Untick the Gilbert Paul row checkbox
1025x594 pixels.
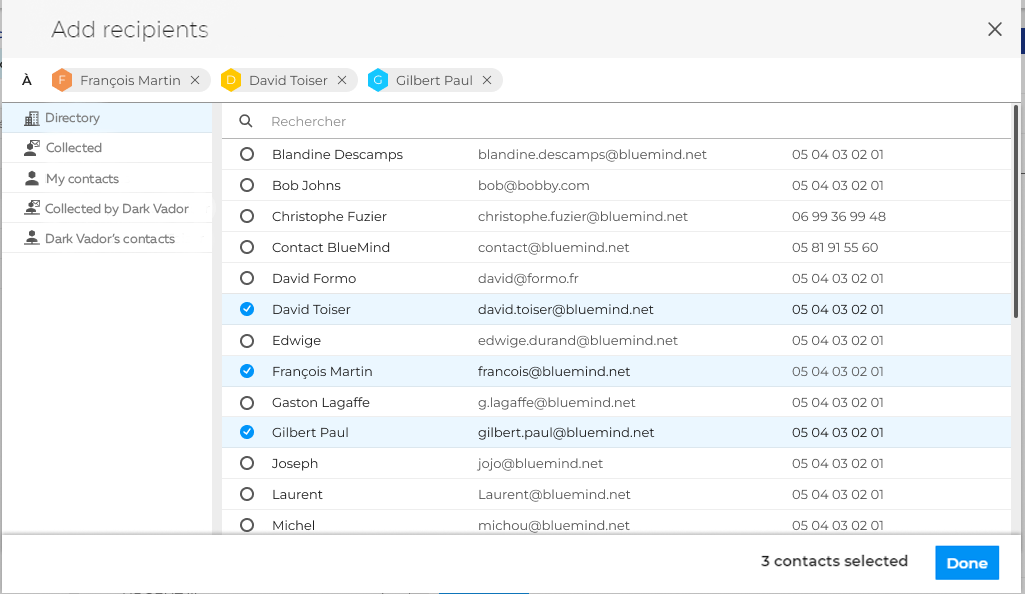click(x=247, y=433)
